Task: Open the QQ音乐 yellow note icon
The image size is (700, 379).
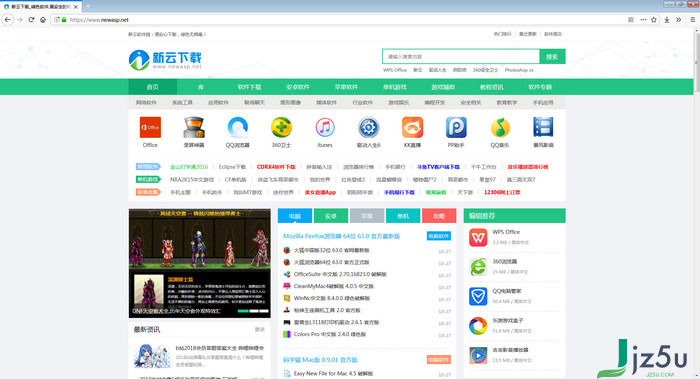Action: [x=500, y=127]
